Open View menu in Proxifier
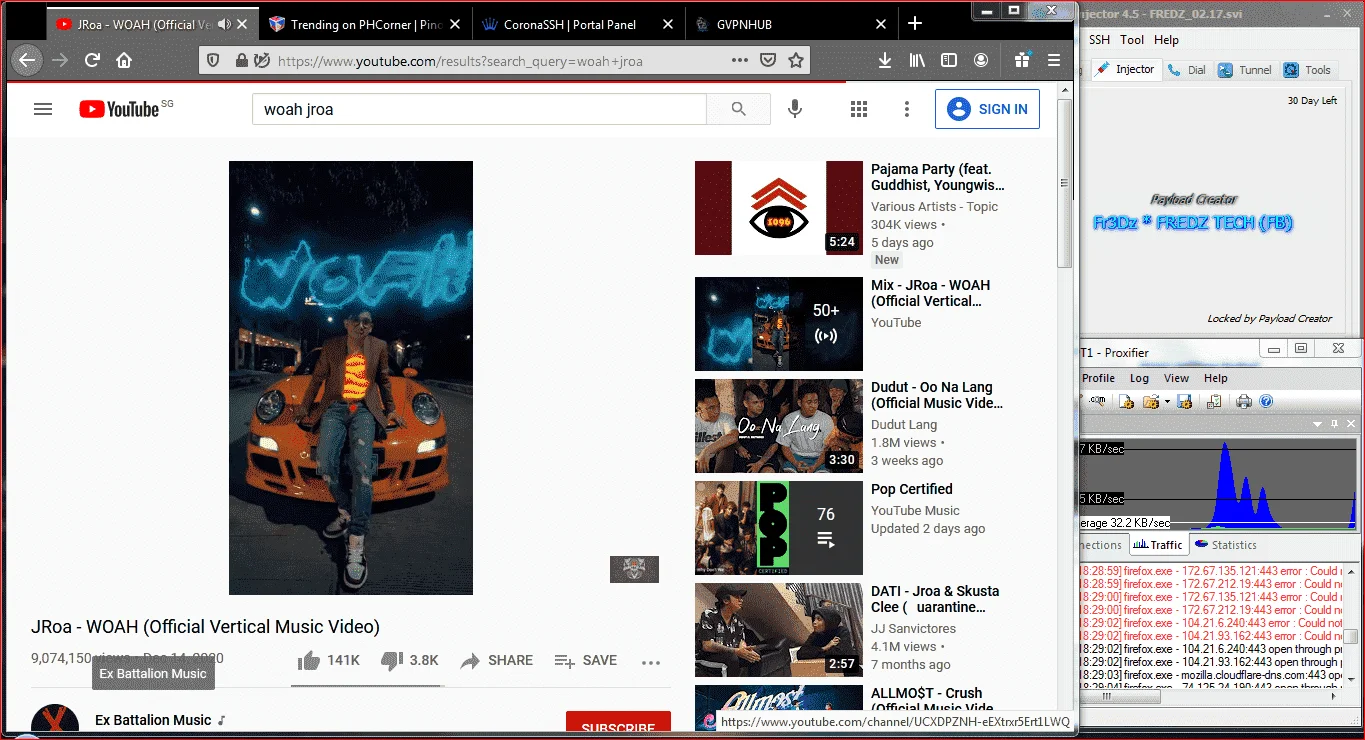Viewport: 1365px width, 740px height. click(1176, 378)
